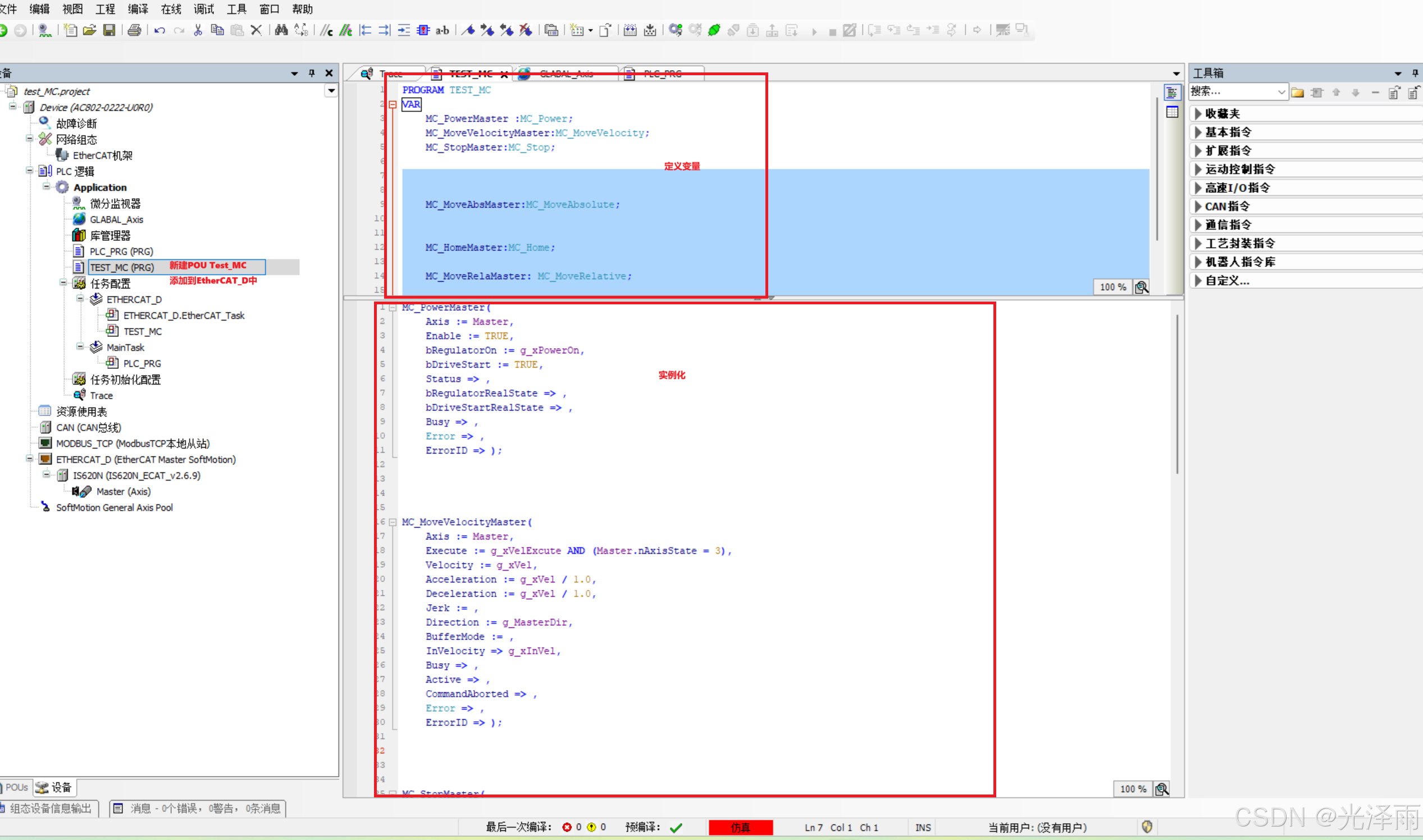The image size is (1423, 840).
Task: Click zoom magnifier icon in declaration pane
Action: [x=1142, y=287]
